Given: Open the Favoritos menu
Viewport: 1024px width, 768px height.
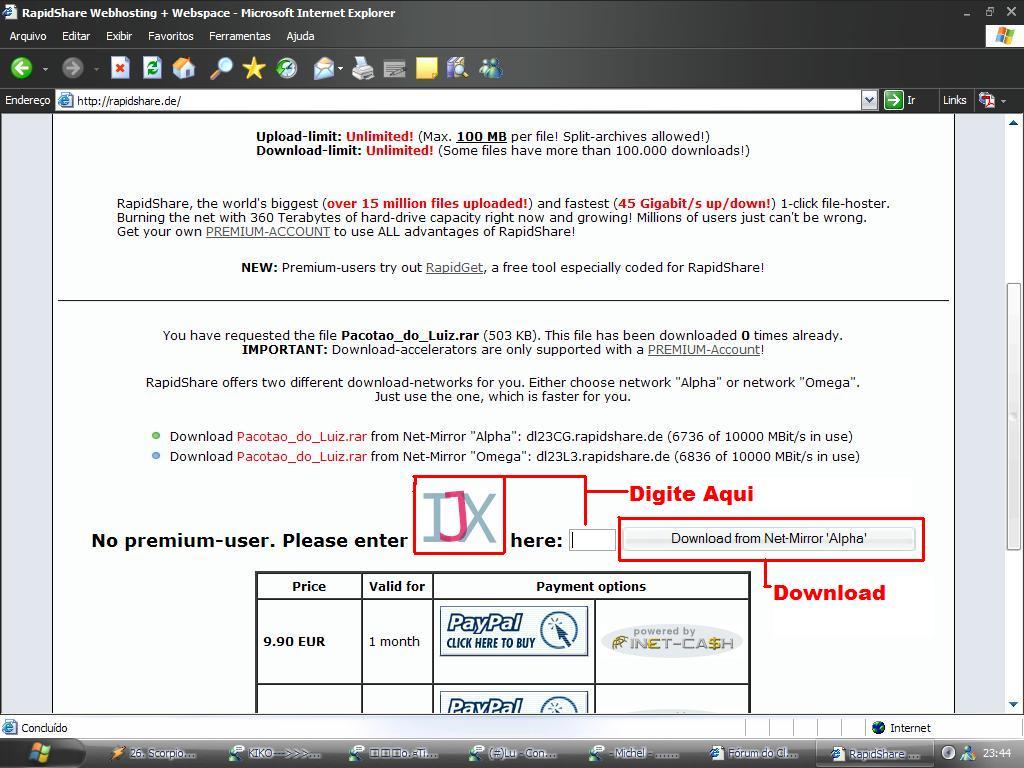Looking at the screenshot, I should pos(170,36).
